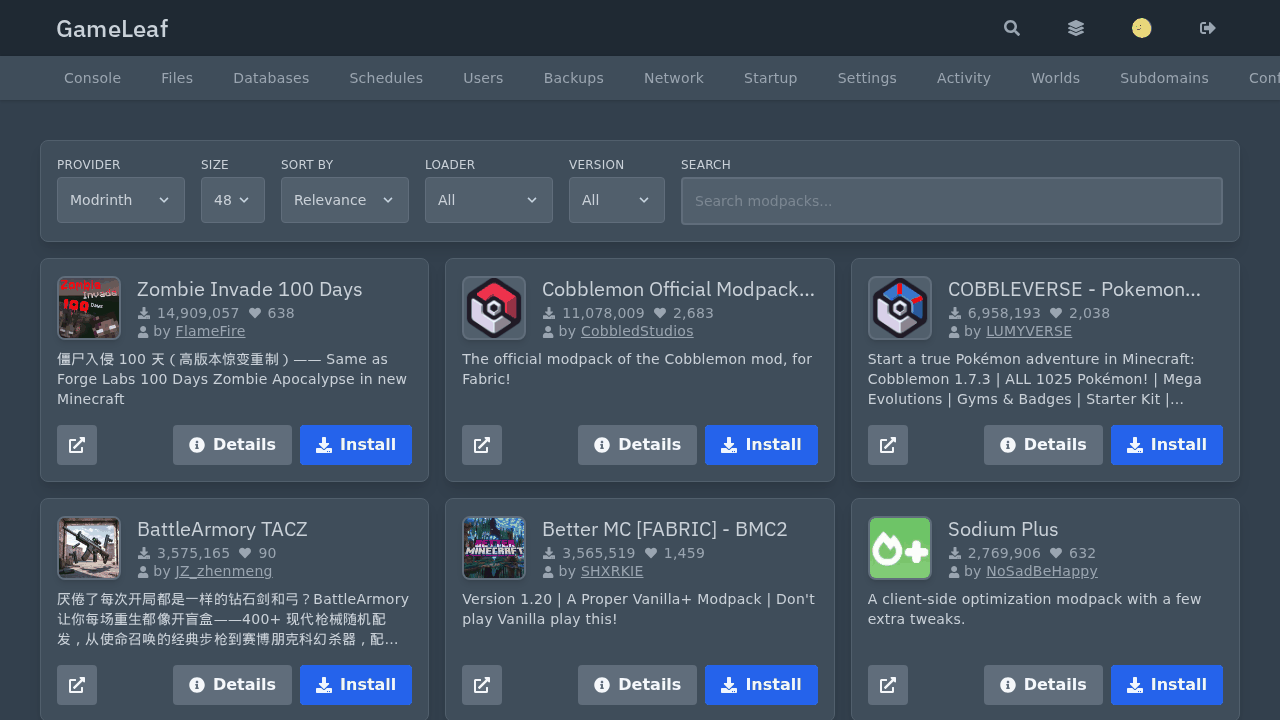Expand the Size dropdown showing 48
This screenshot has width=1280, height=720.
[233, 200]
